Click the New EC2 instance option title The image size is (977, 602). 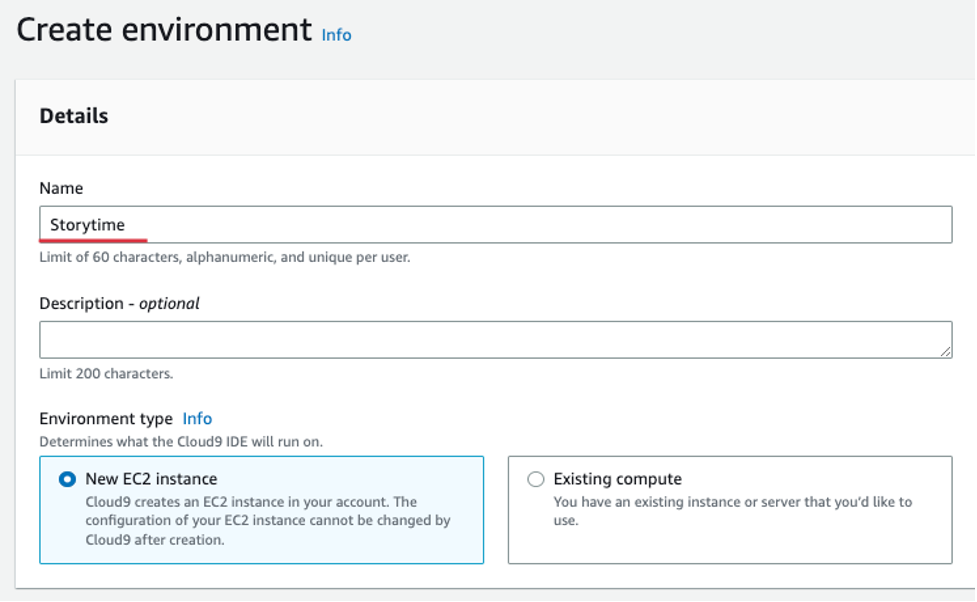(x=151, y=479)
